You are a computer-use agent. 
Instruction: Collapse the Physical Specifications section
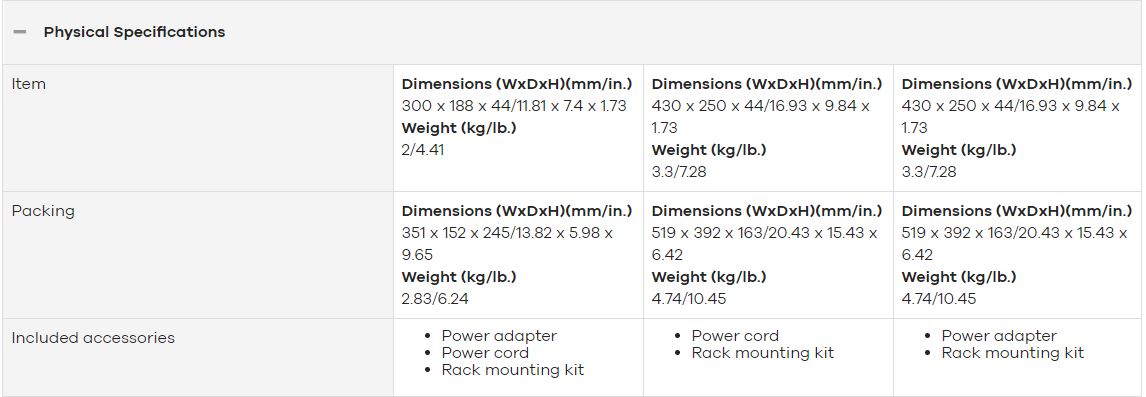point(572,32)
